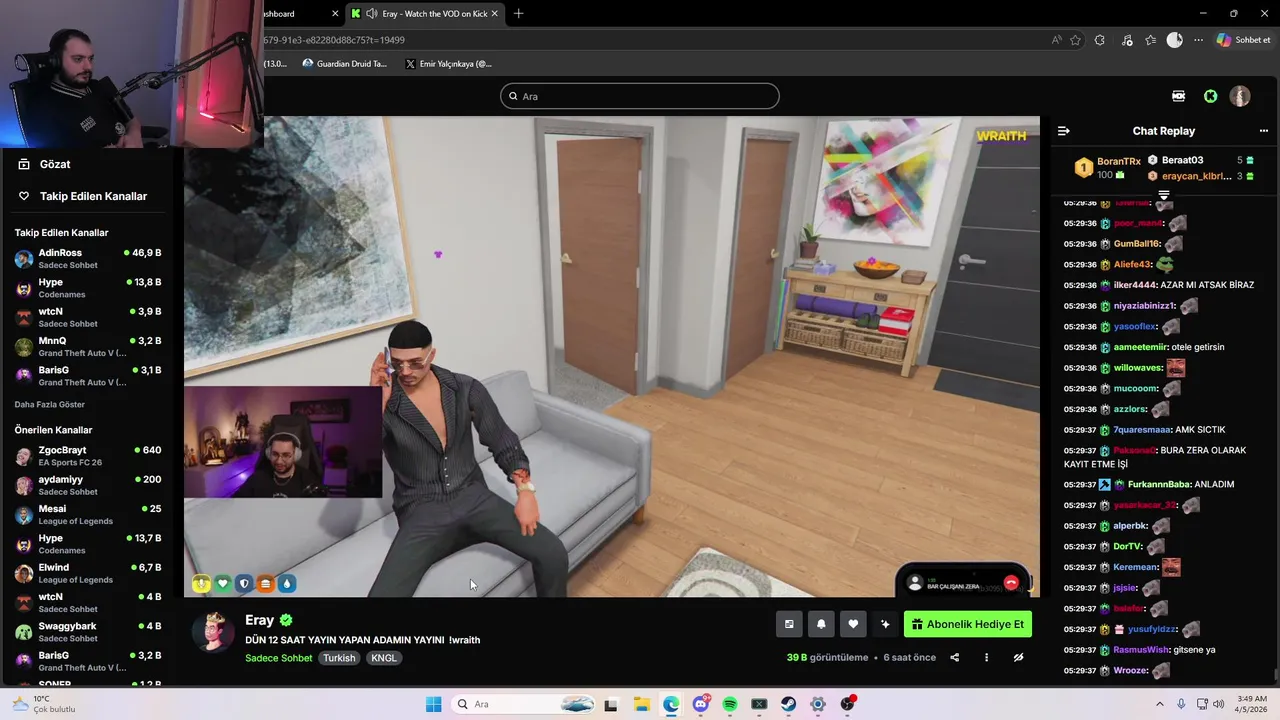The image size is (1280, 720).
Task: Click Abonelik Hediye Et button
Action: pos(967,624)
